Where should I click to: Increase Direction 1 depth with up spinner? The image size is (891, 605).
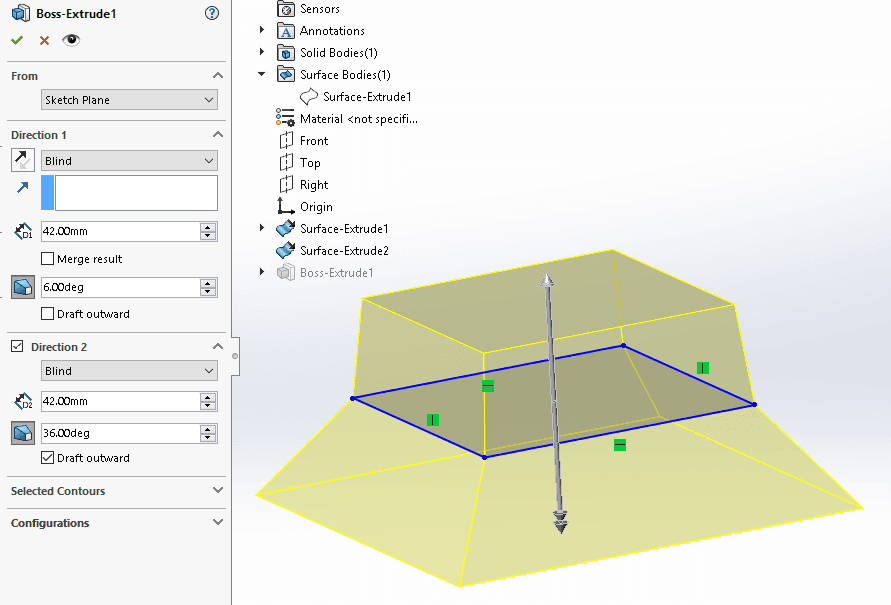tap(208, 227)
